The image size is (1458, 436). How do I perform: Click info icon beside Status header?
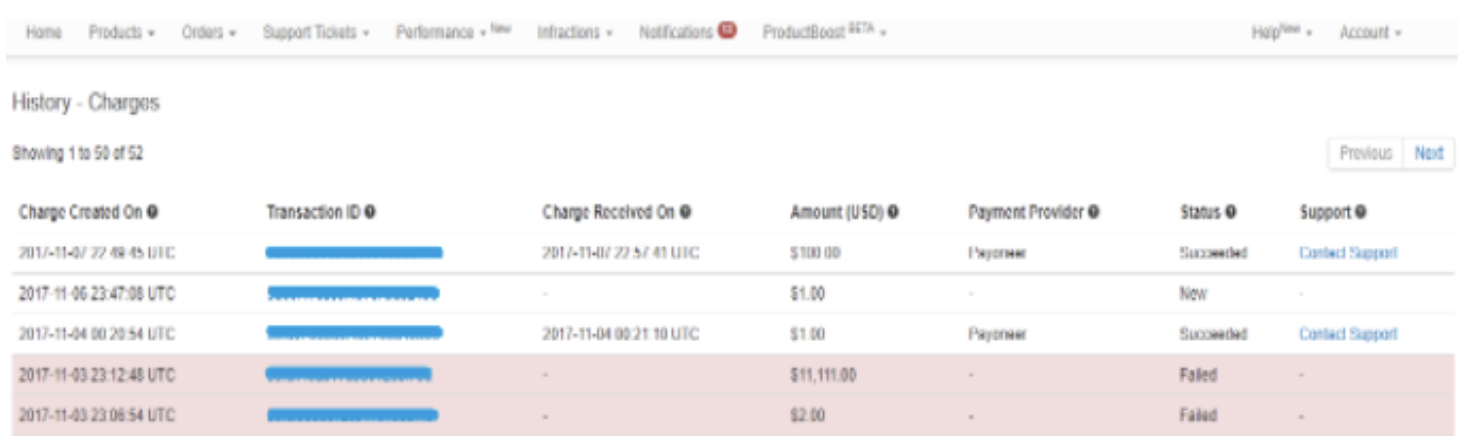[x=1231, y=213]
